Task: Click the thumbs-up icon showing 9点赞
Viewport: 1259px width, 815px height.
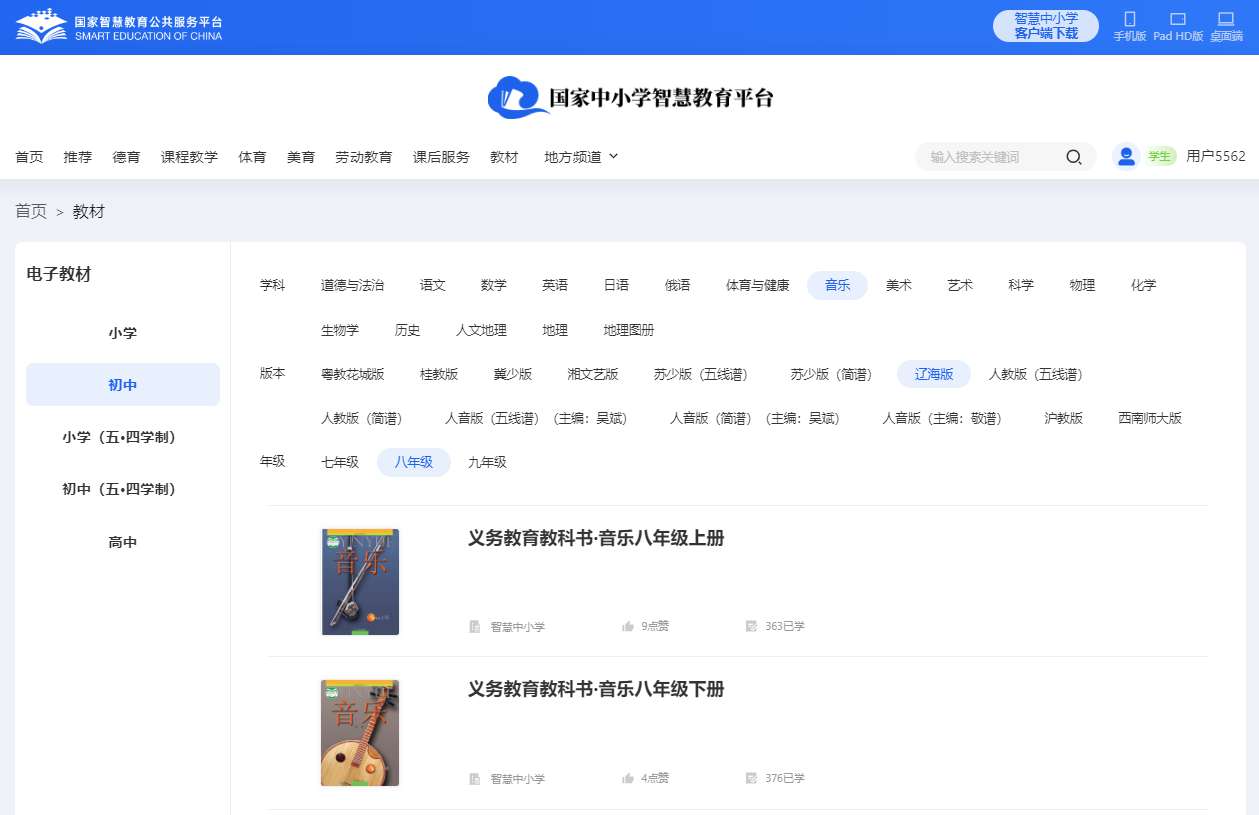Action: tap(628, 627)
